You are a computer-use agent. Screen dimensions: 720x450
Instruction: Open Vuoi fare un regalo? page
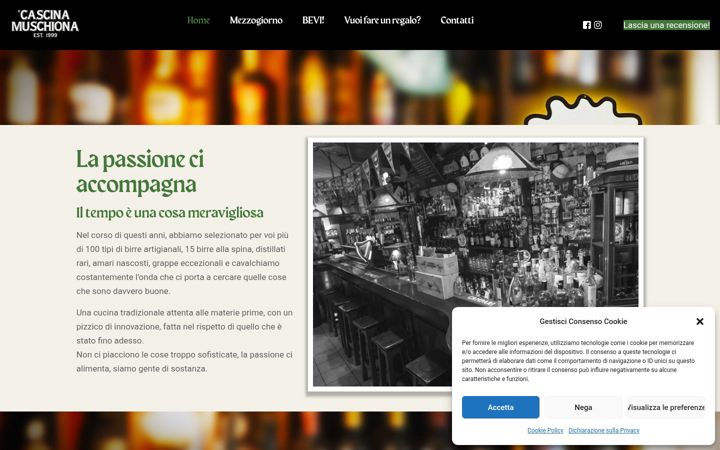(x=382, y=20)
